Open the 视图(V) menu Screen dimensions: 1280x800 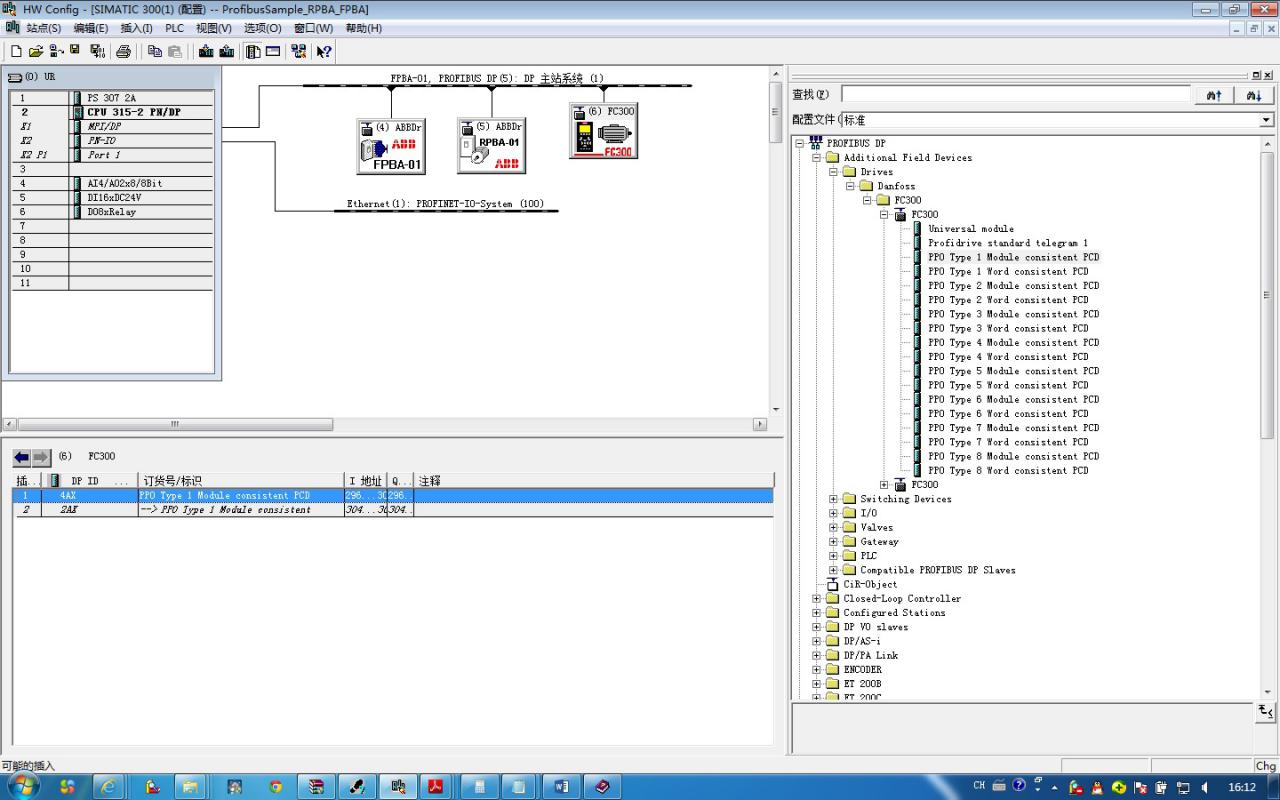pyautogui.click(x=215, y=28)
